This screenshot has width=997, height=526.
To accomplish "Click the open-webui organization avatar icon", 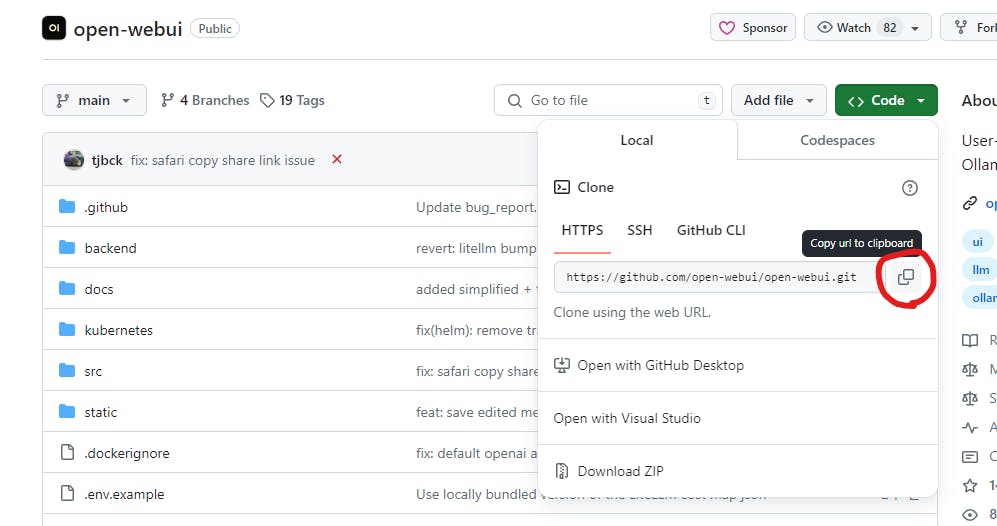I will coord(54,28).
